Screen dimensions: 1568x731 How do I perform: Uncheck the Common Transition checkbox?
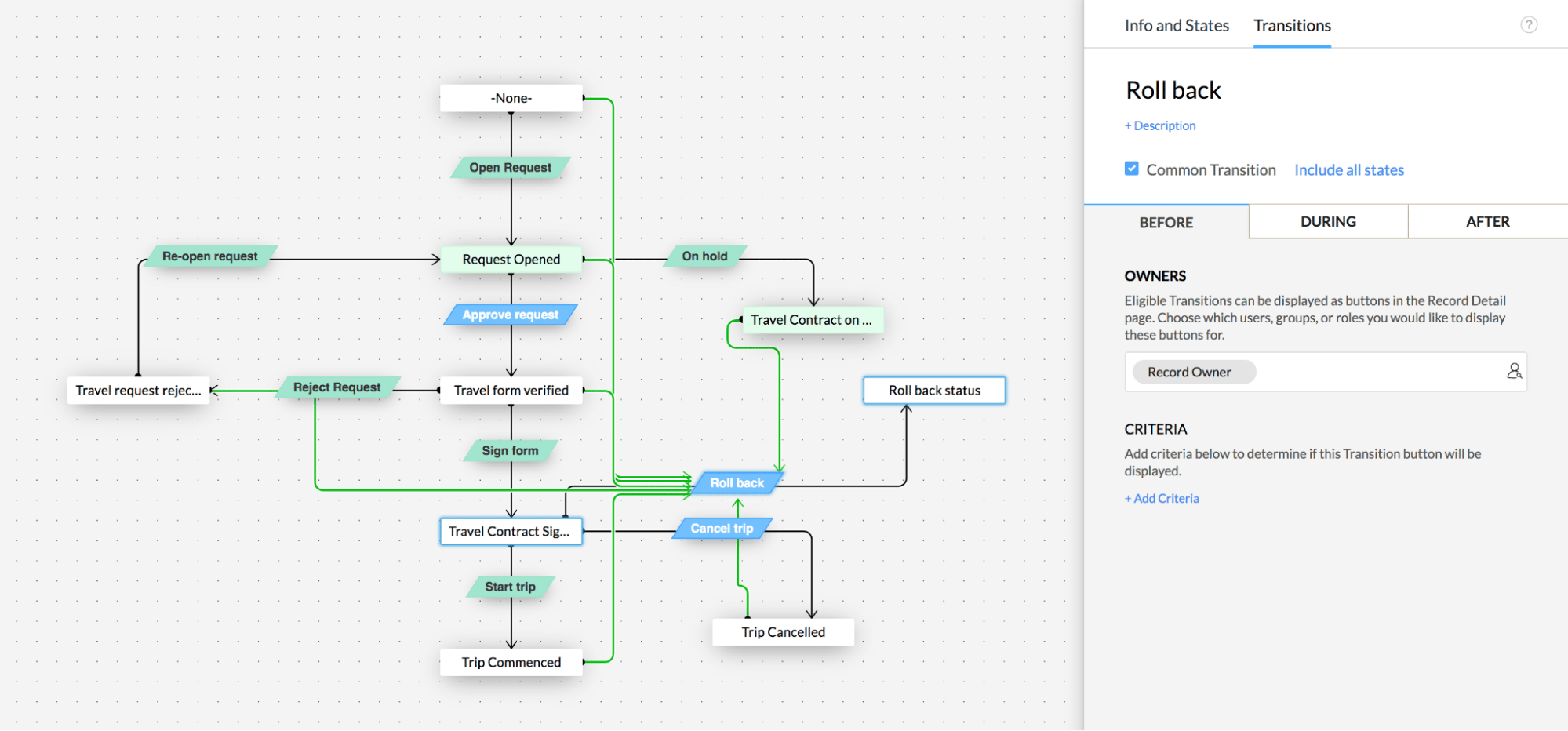pyautogui.click(x=1131, y=168)
